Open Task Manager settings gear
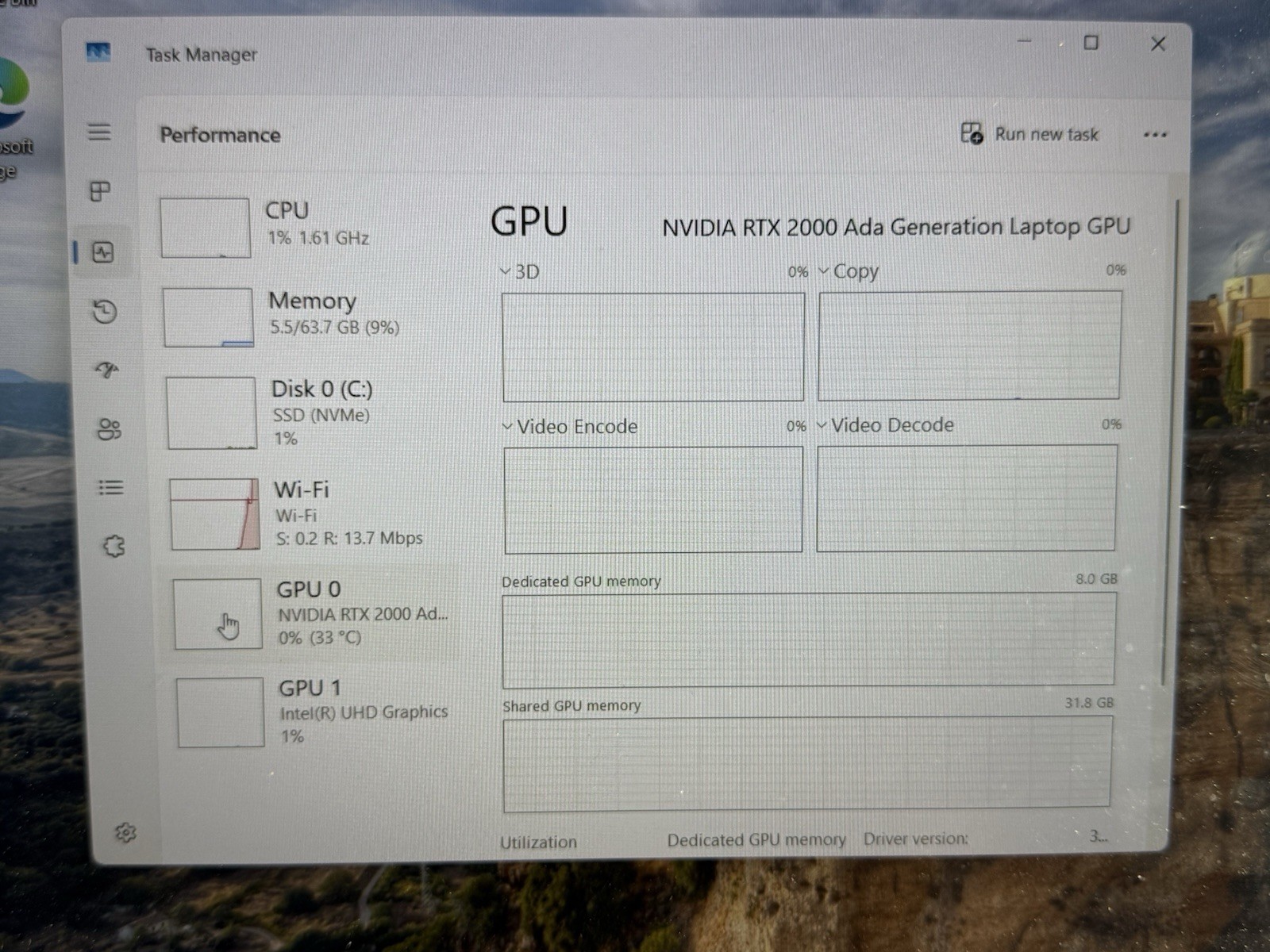Screen dimensions: 1270x952 coord(125,832)
